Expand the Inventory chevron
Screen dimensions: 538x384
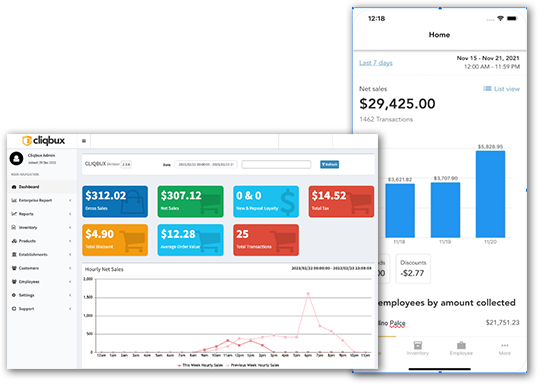point(70,228)
